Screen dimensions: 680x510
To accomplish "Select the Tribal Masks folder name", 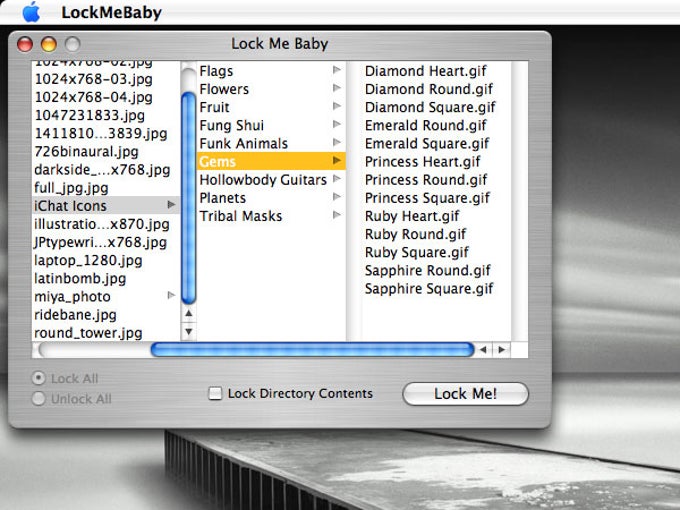I will pos(241,216).
